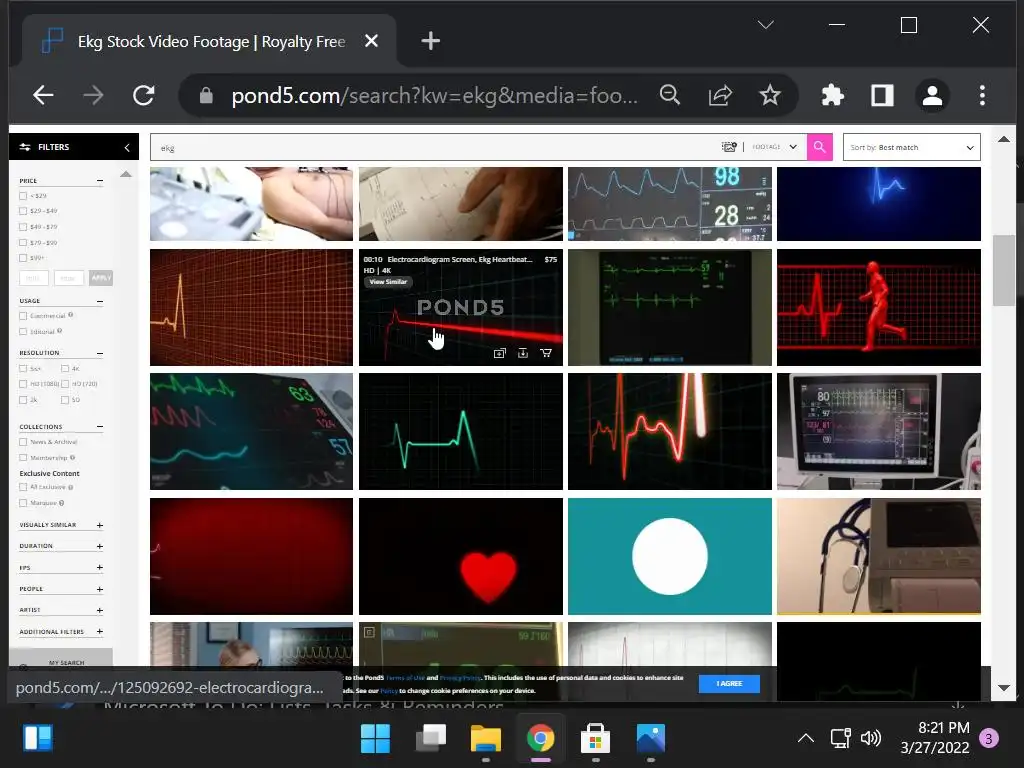Screen dimensions: 1024x768
Task: Expand the FPS filter
Action: [x=100, y=568]
